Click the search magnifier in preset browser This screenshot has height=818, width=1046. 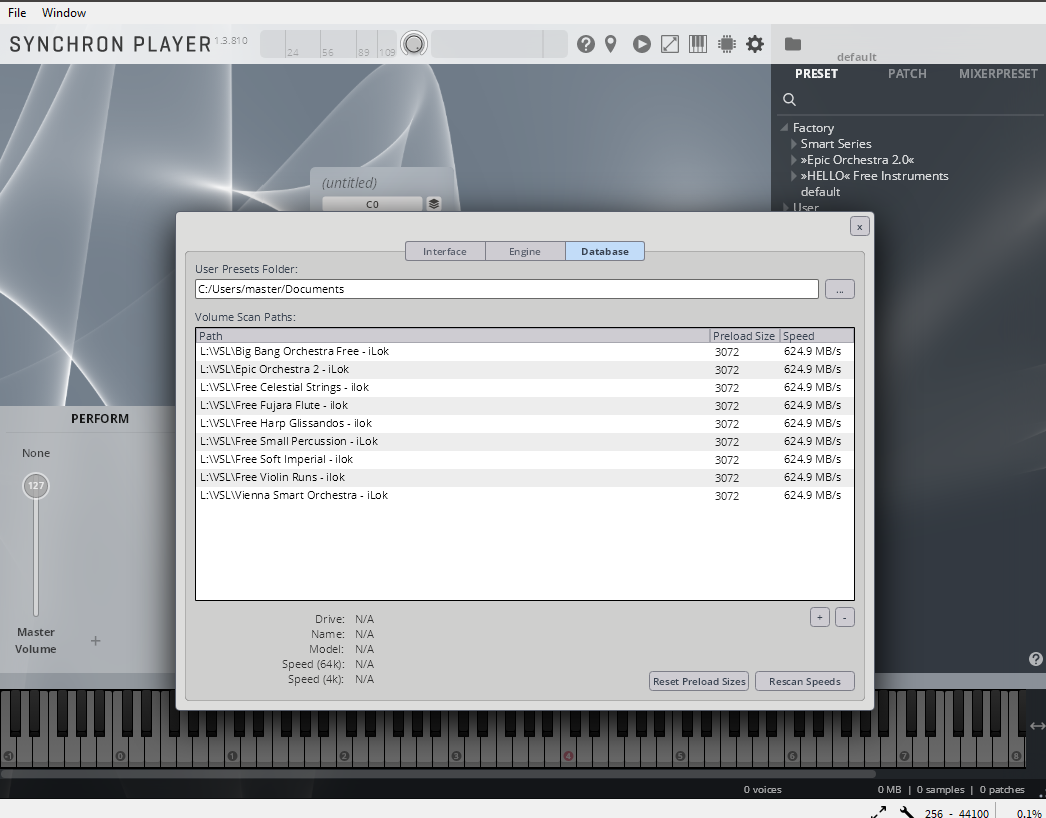tap(789, 99)
